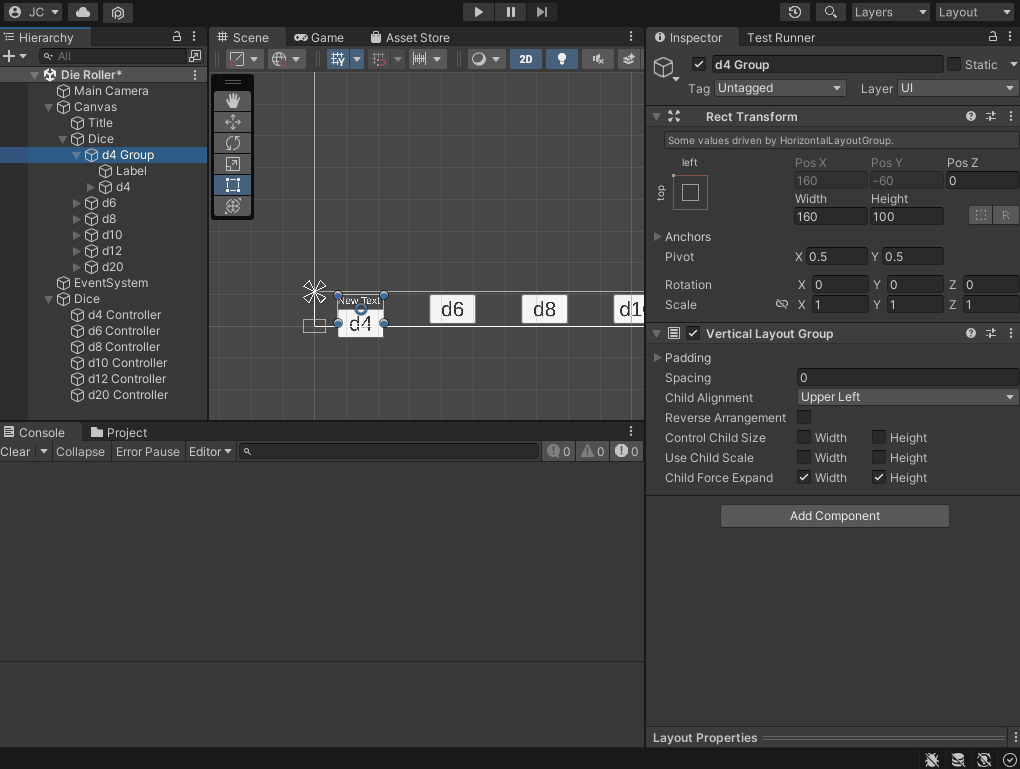The image size is (1020, 769).
Task: Switch to the Project tab
Action: (119, 433)
